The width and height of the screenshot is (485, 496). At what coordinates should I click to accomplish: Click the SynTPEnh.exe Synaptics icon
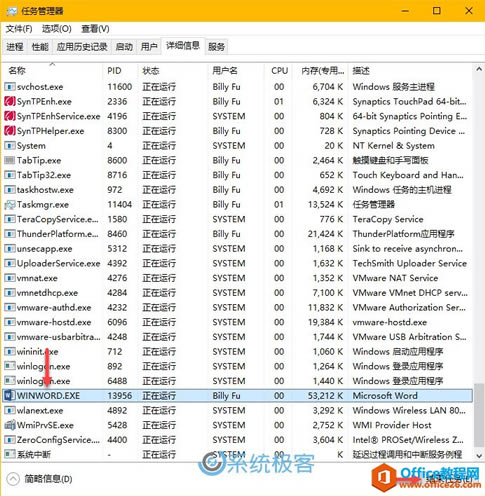click(x=10, y=102)
